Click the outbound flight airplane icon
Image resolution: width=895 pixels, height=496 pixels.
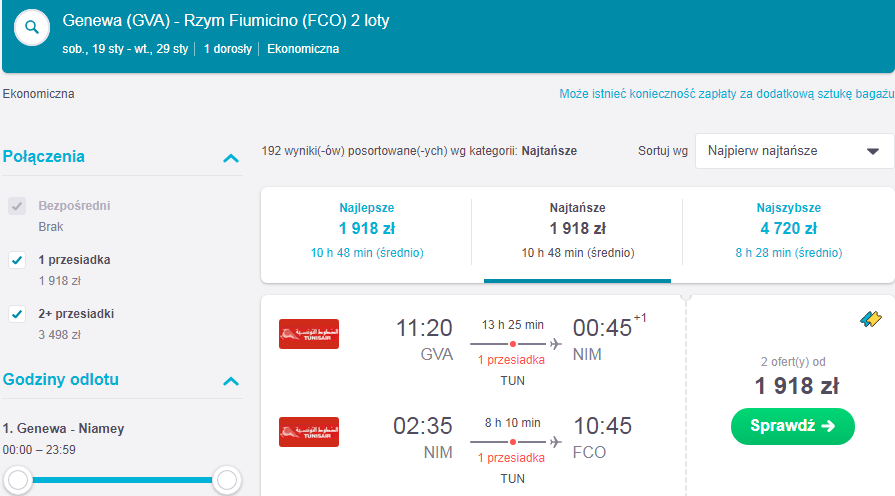point(555,344)
